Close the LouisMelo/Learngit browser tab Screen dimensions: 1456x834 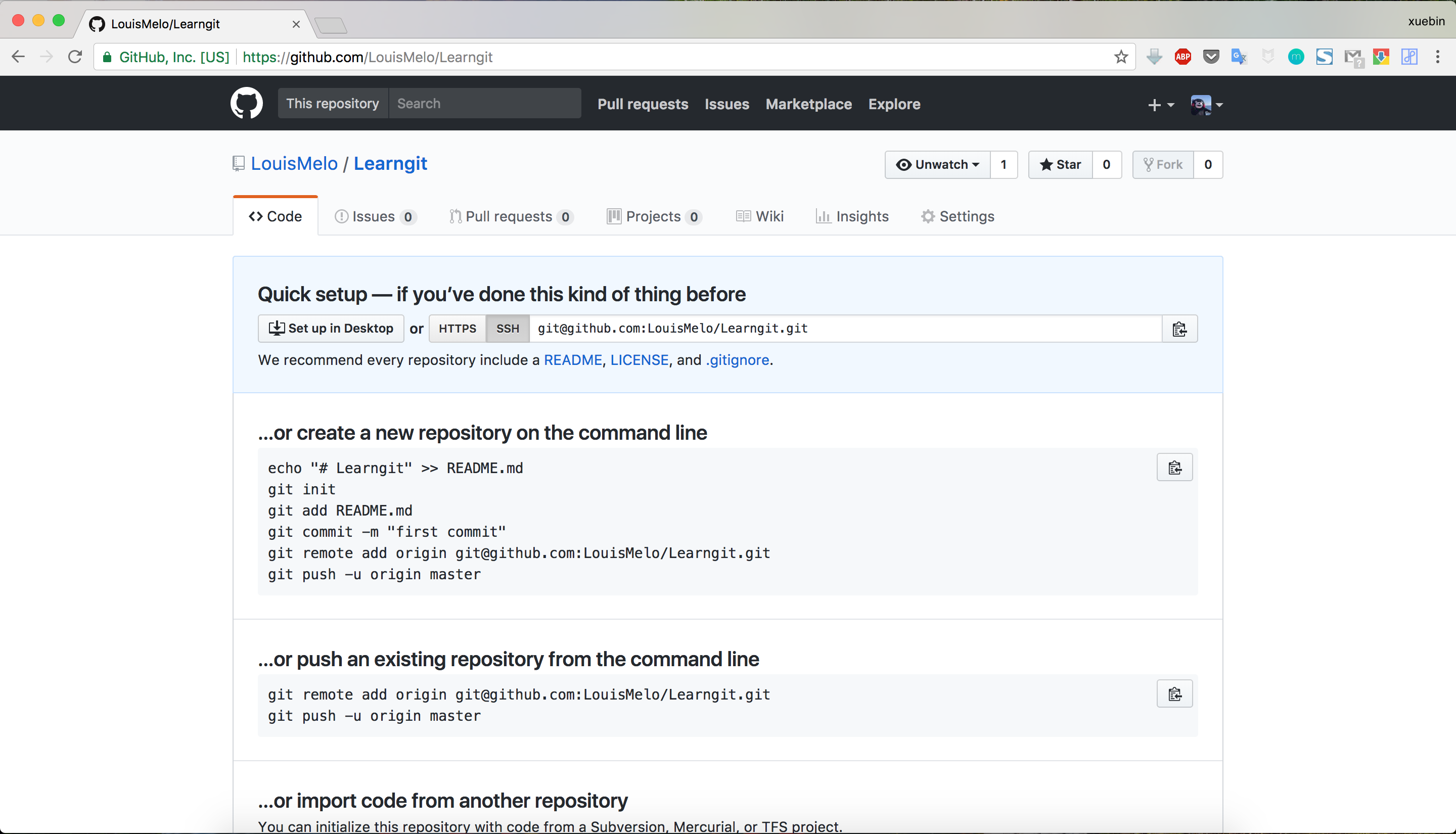[x=296, y=24]
